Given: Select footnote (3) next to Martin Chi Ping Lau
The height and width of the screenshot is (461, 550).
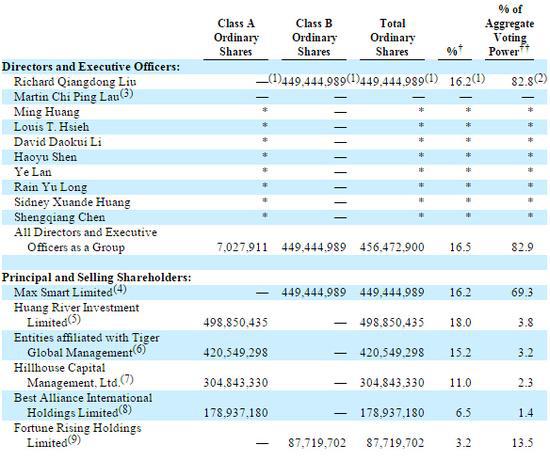Looking at the screenshot, I should [x=126, y=94].
